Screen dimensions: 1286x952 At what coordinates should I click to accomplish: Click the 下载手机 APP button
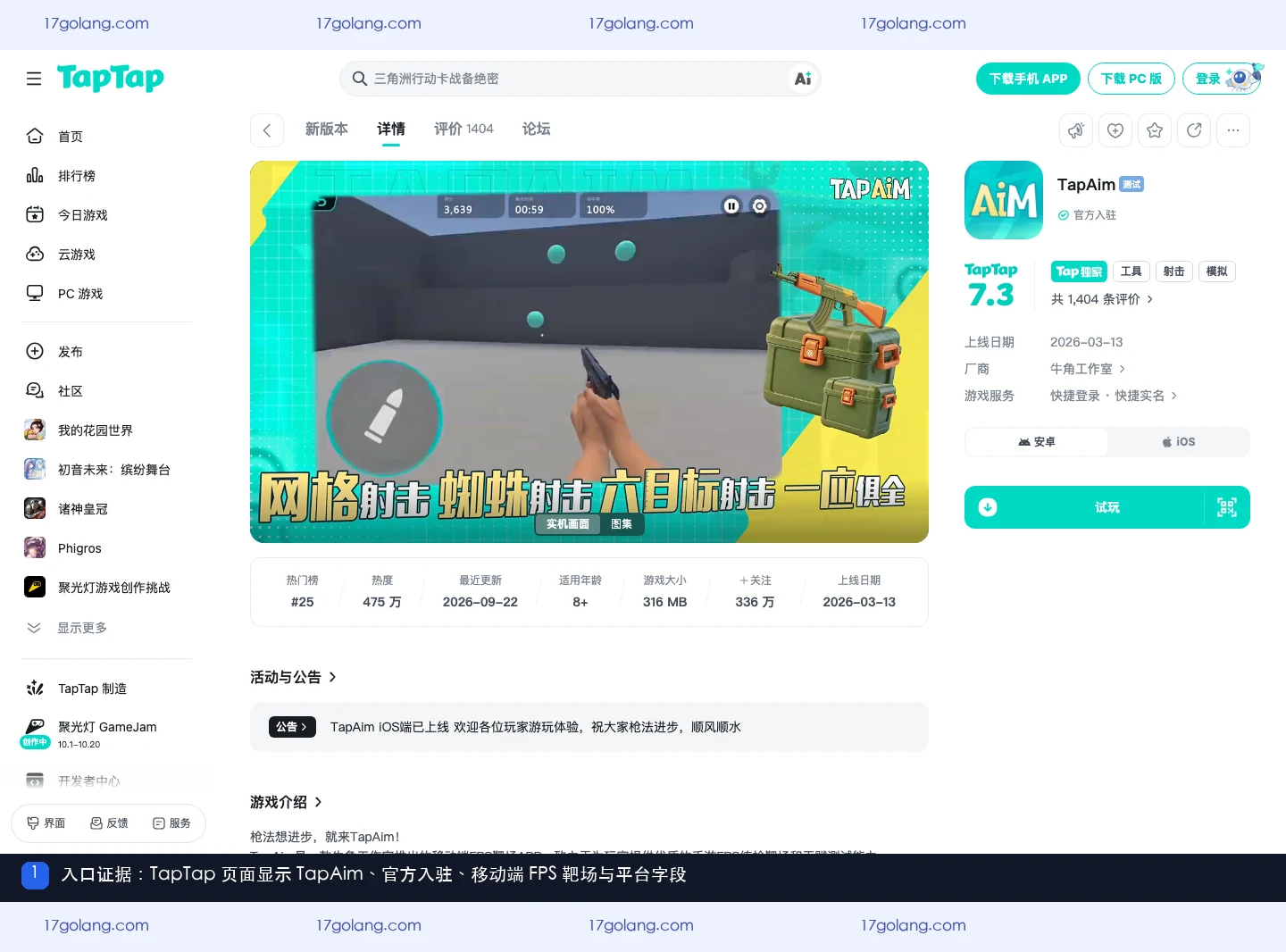[1028, 79]
